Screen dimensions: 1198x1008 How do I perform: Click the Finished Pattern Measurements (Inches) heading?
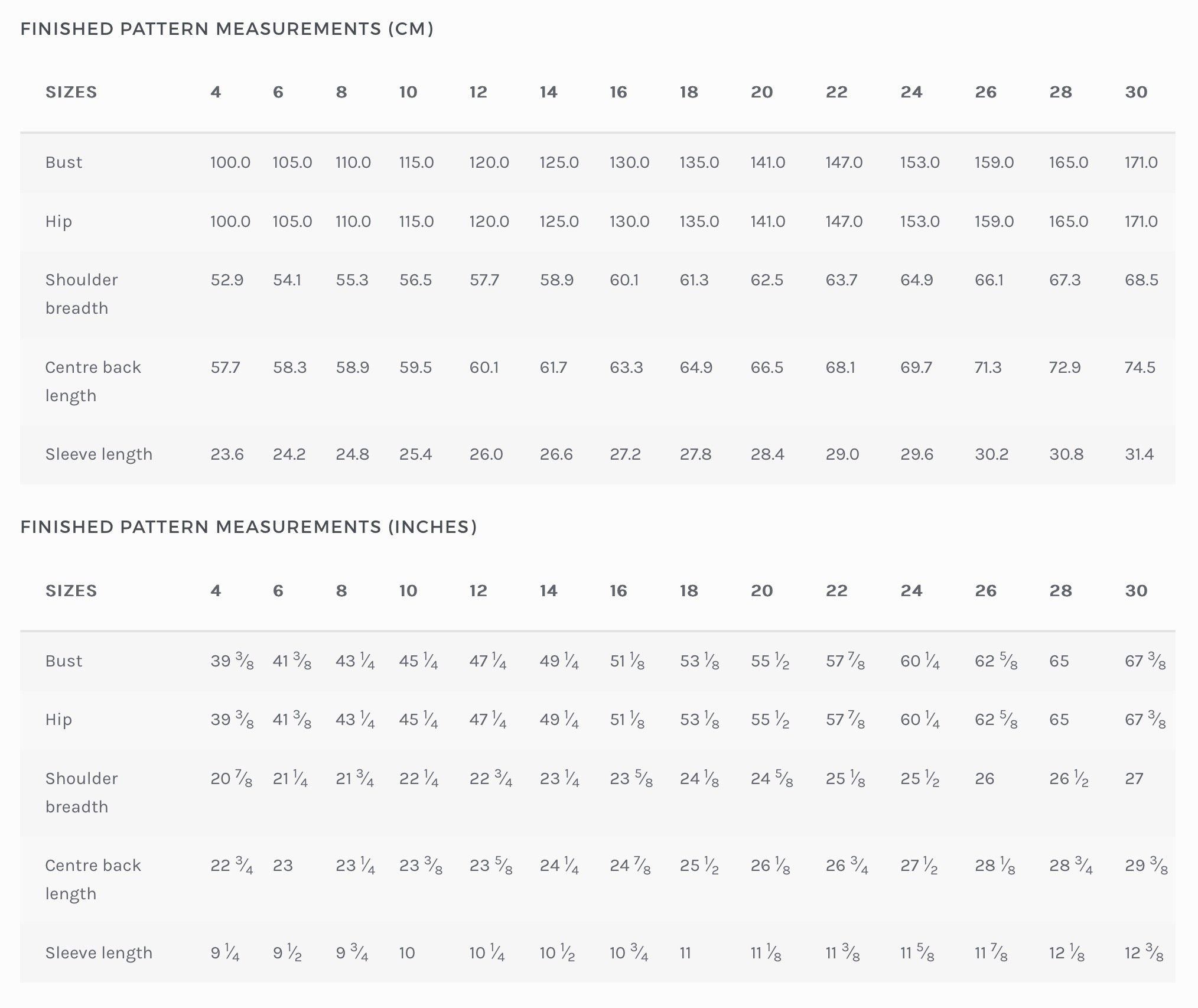pyautogui.click(x=248, y=527)
